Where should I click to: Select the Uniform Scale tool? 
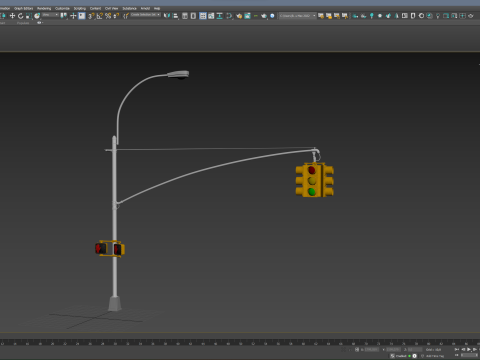[x=29, y=16]
